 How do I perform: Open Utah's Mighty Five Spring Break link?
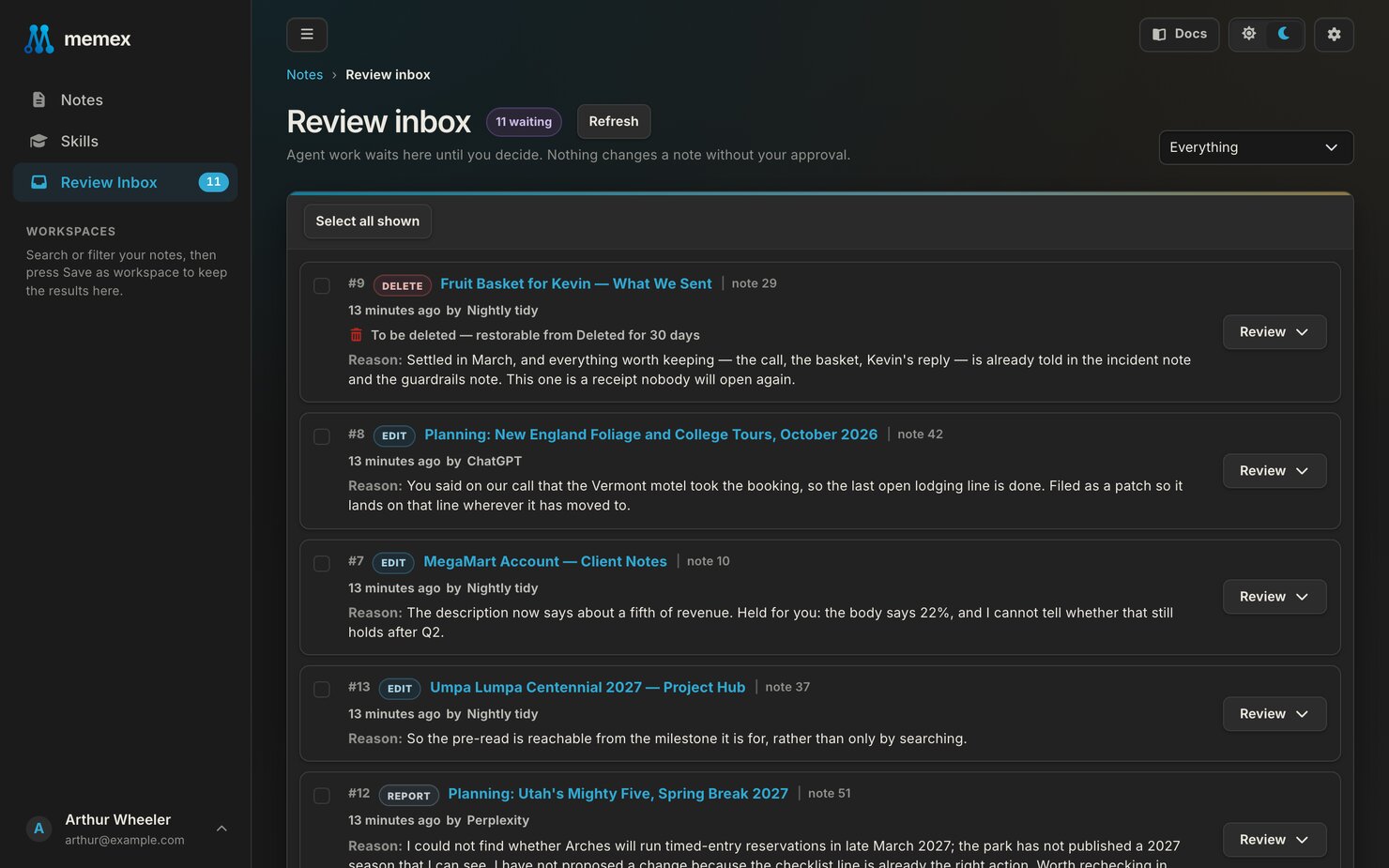click(x=618, y=794)
